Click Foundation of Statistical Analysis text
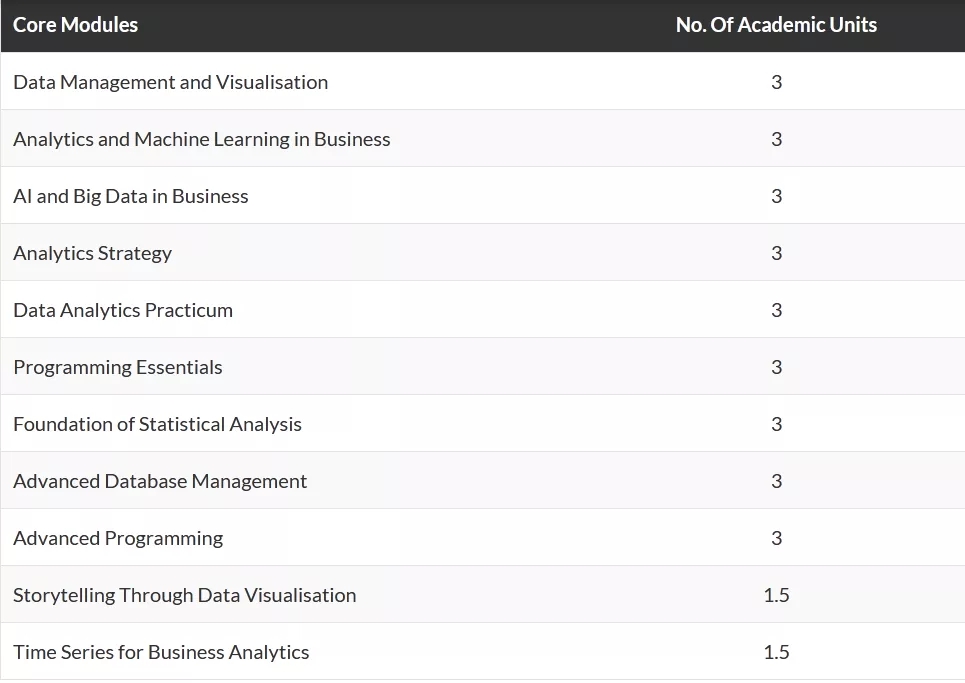 158,424
